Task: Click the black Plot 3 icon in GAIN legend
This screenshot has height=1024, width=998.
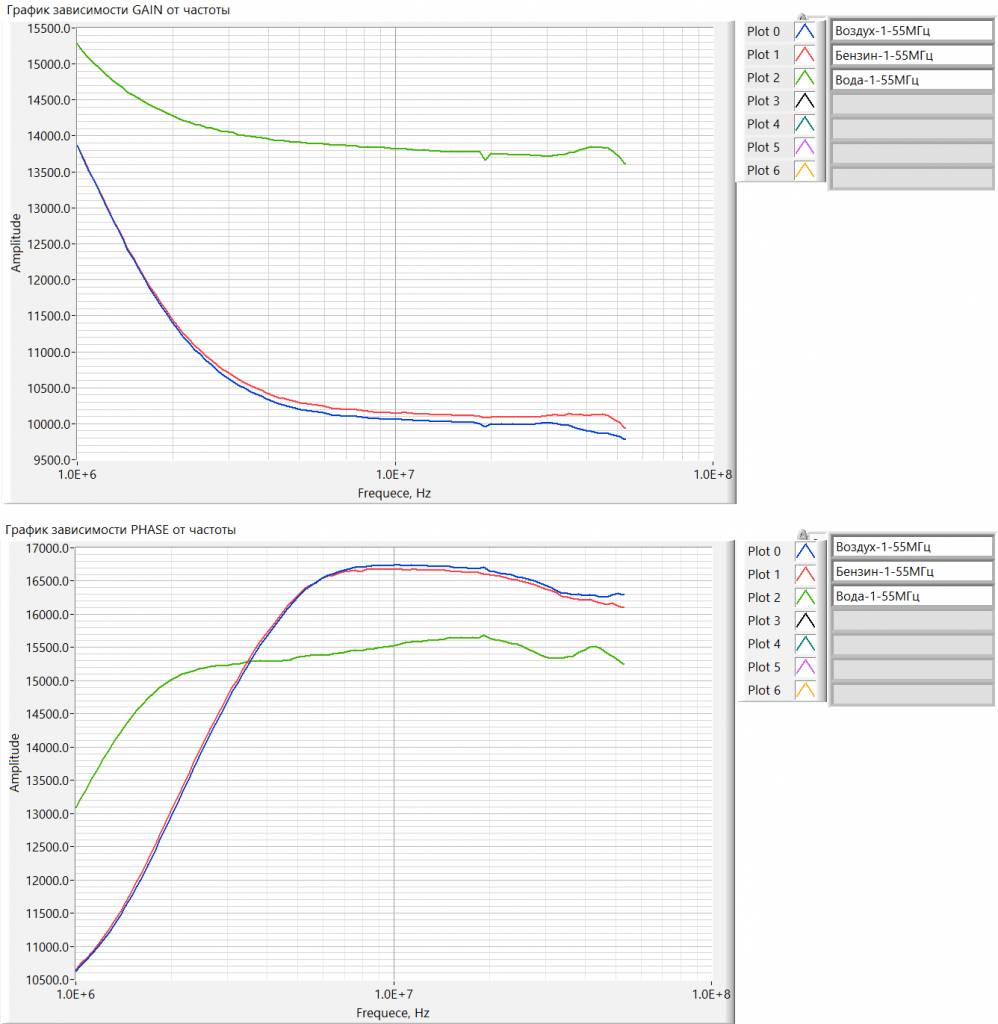Action: pos(805,101)
